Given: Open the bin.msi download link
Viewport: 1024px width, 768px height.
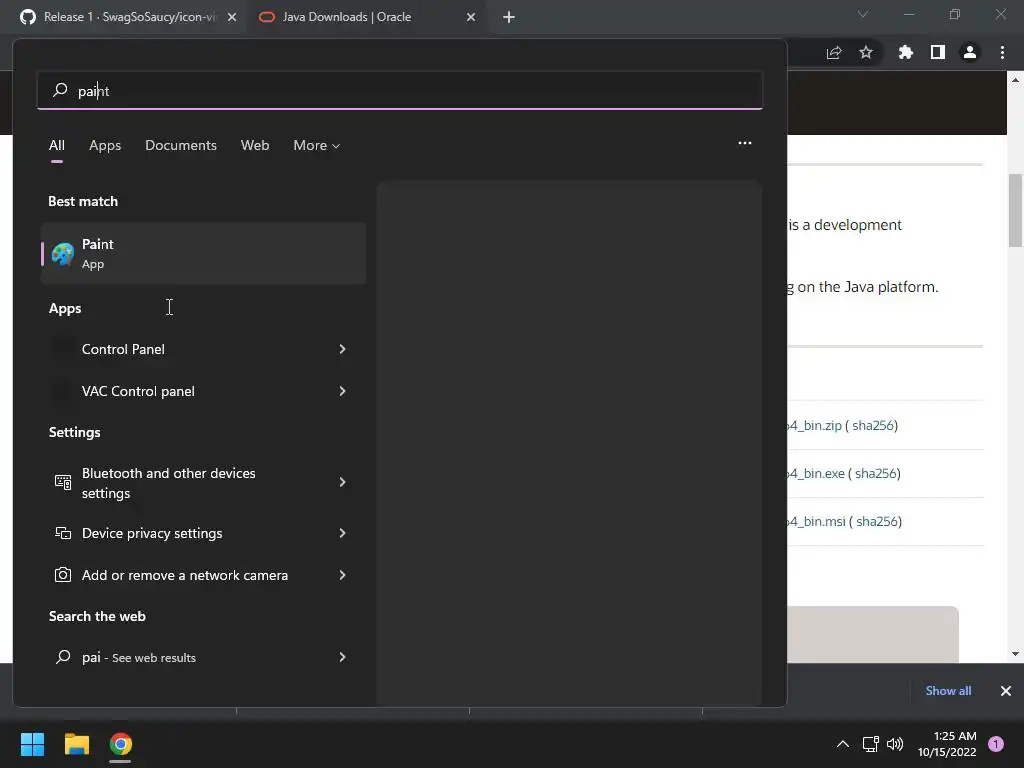Looking at the screenshot, I should [816, 522].
